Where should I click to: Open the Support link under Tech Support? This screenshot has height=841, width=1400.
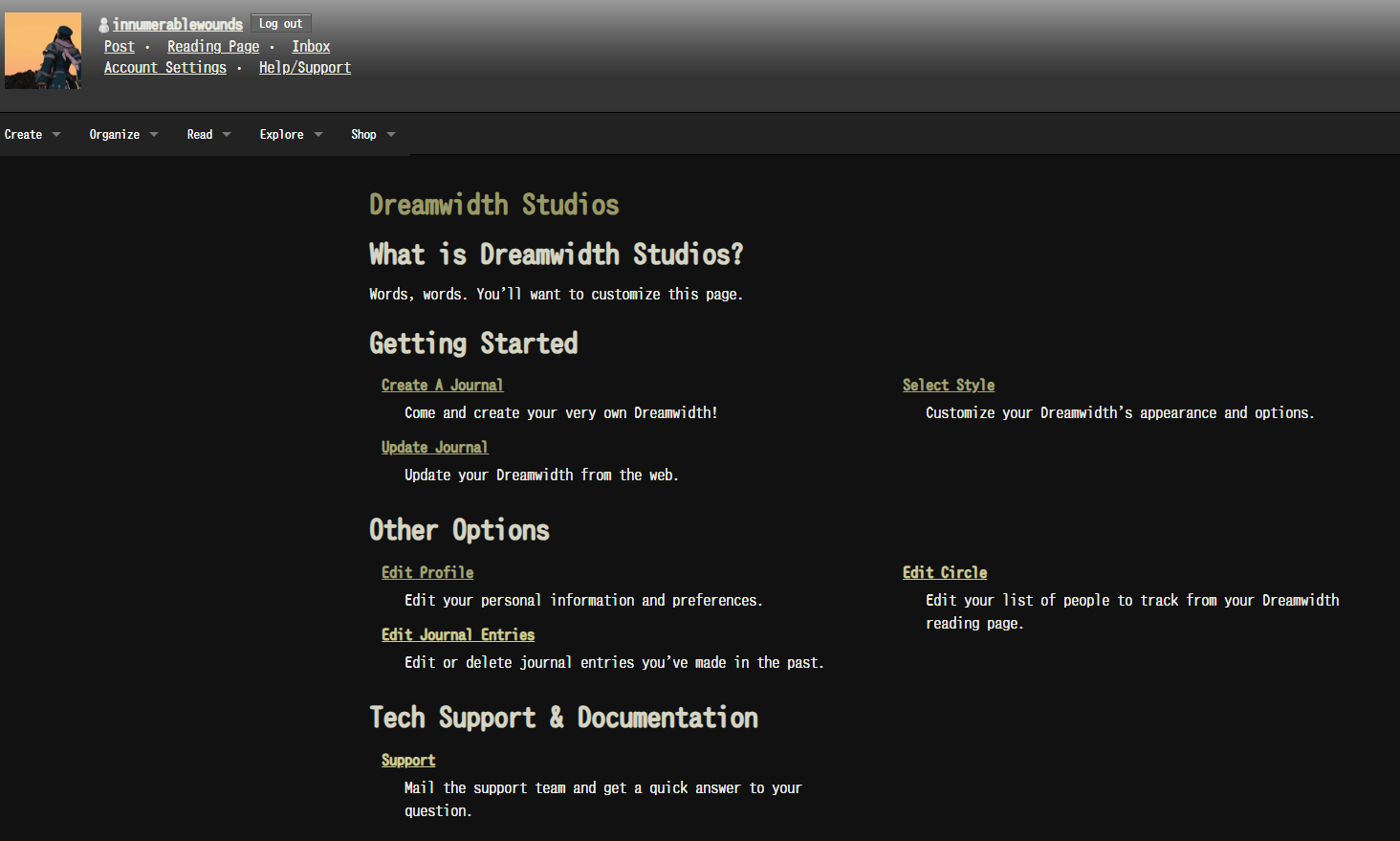(x=408, y=761)
